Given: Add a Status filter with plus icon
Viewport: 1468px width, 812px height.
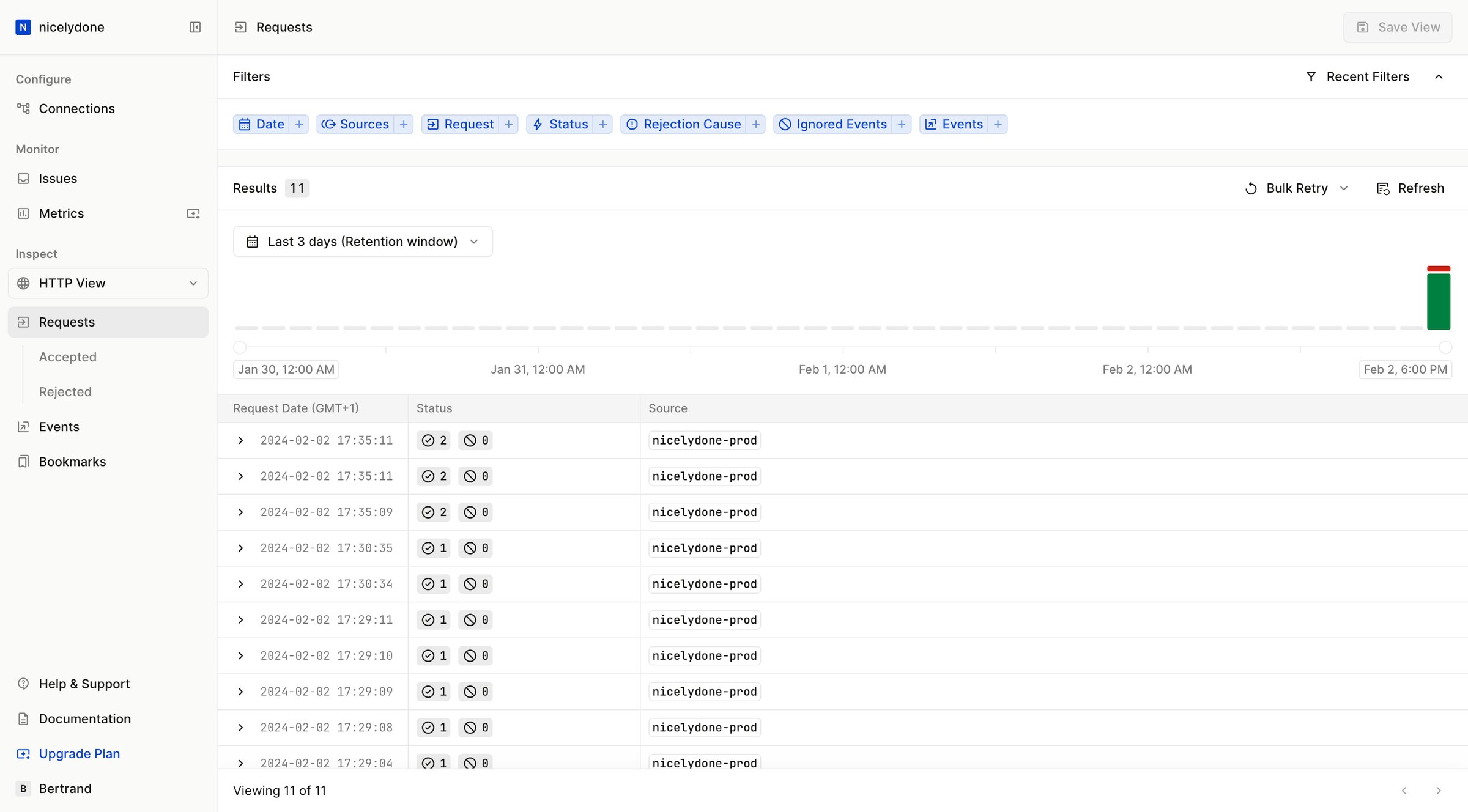Looking at the screenshot, I should point(603,124).
